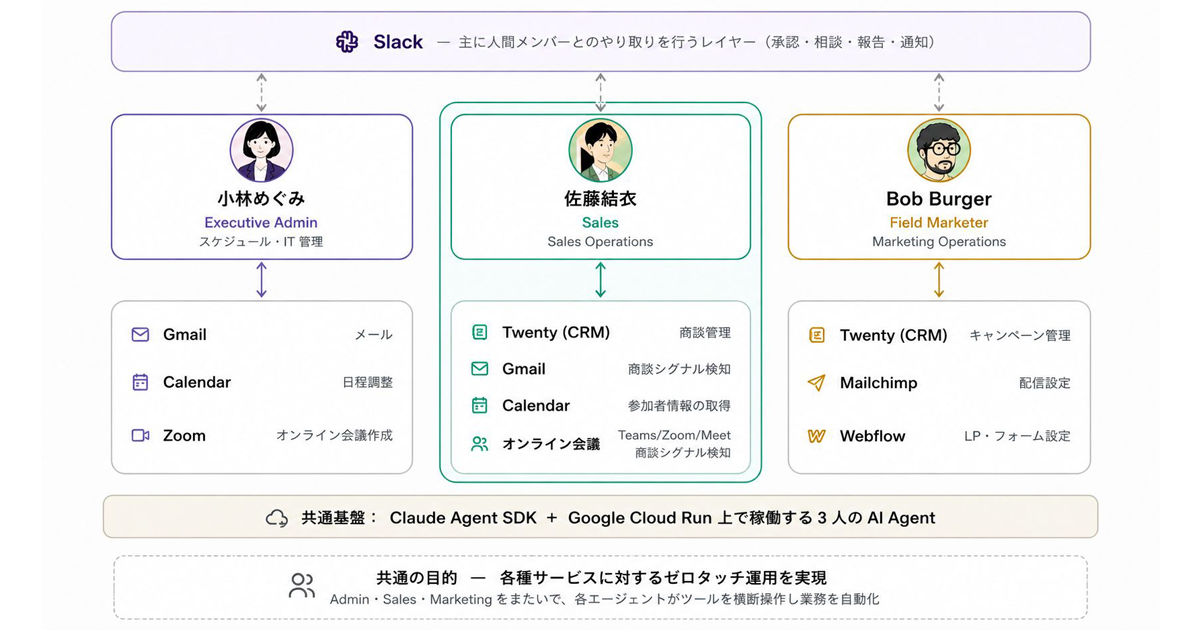Screen dimensions: 1200x630
Task: Click the 共通の目的 heading line
Action: pos(601,578)
